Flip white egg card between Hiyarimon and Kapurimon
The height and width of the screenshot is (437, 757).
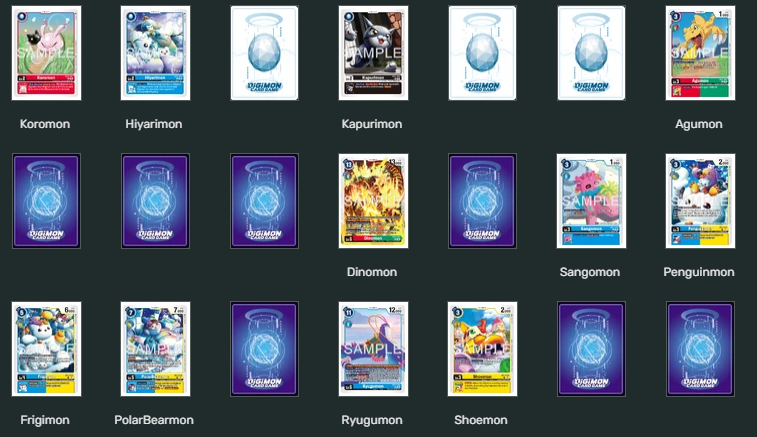click(x=265, y=53)
